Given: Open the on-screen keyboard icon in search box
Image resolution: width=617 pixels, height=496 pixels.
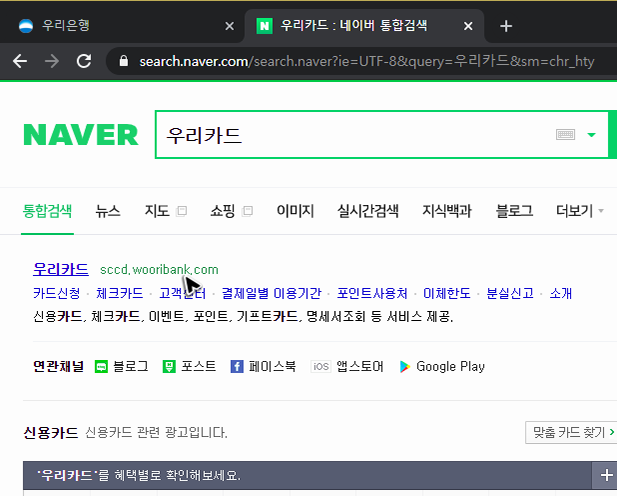Looking at the screenshot, I should point(565,135).
